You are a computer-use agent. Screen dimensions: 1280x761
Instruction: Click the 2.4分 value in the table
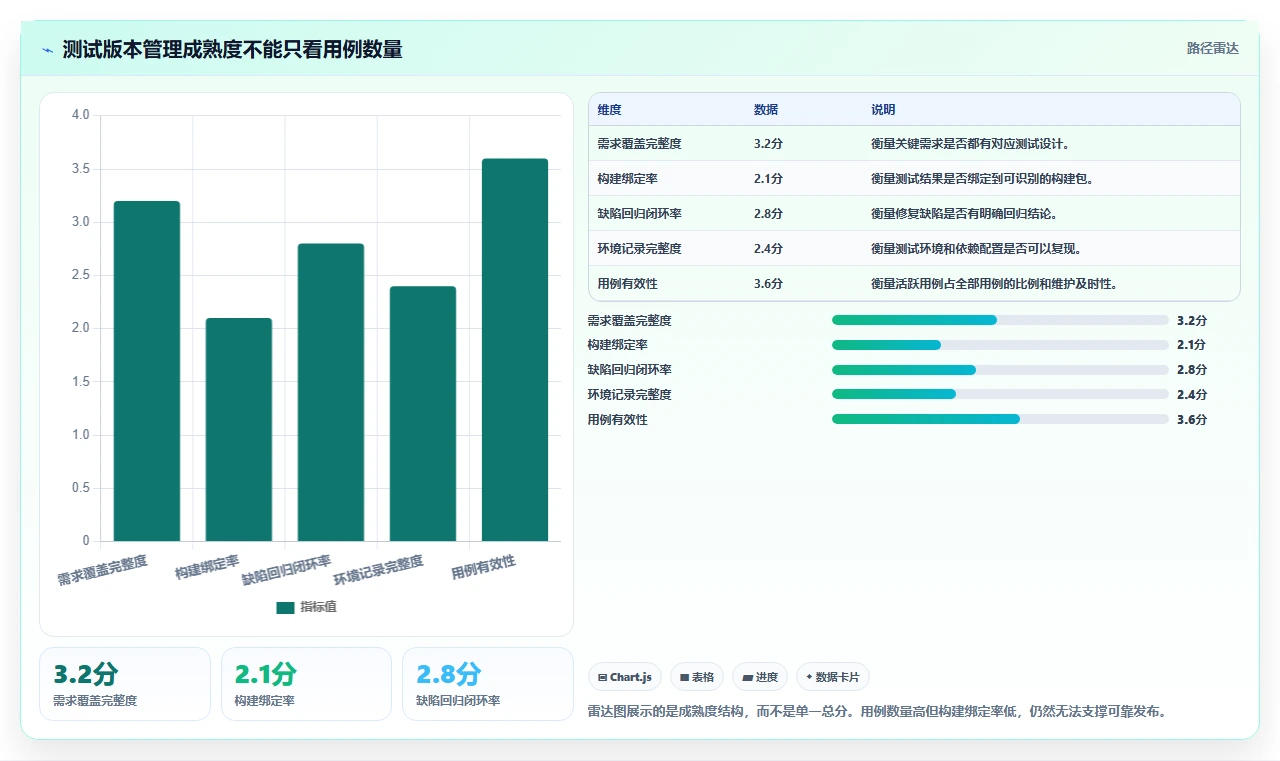tap(768, 249)
